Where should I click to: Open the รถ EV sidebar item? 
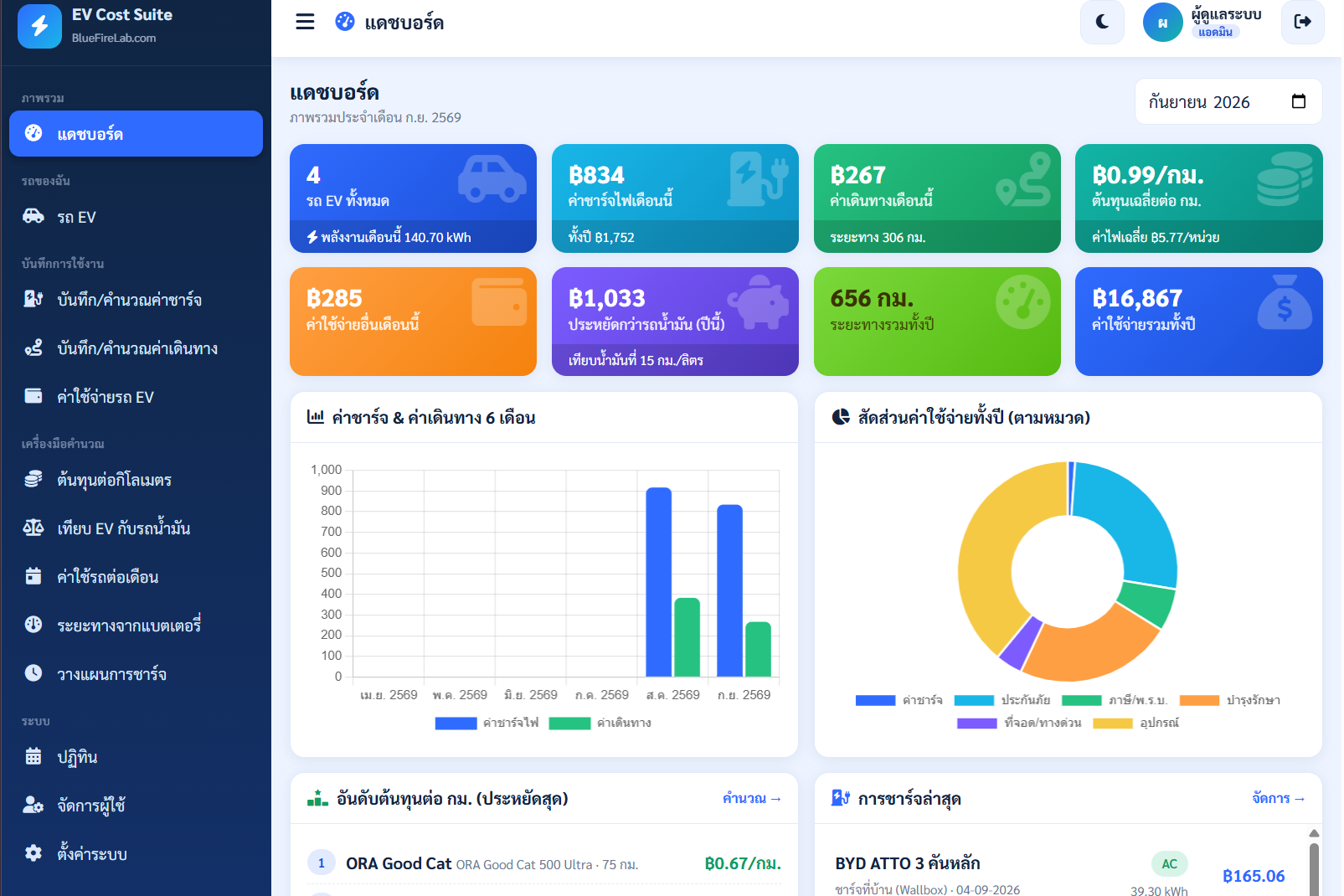tap(136, 217)
